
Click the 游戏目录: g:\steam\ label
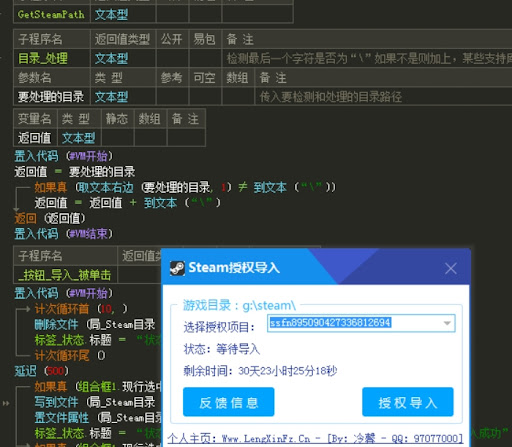(239, 305)
